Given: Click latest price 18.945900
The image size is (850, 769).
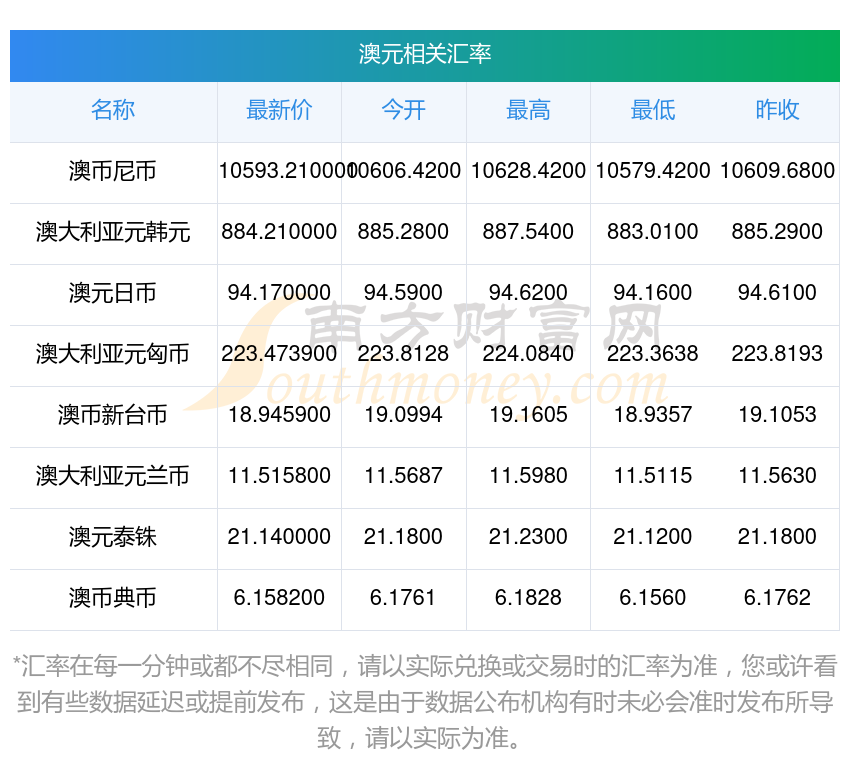Looking at the screenshot, I should (279, 415).
